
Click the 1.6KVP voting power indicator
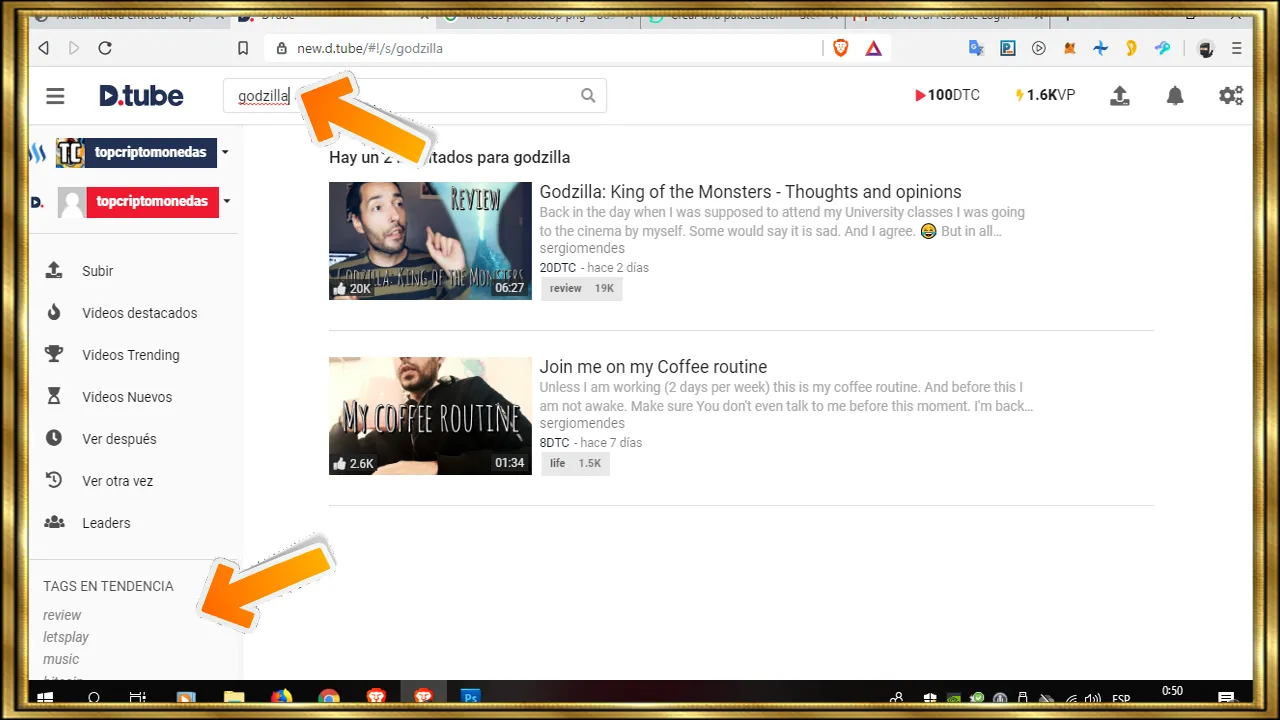pos(1045,95)
